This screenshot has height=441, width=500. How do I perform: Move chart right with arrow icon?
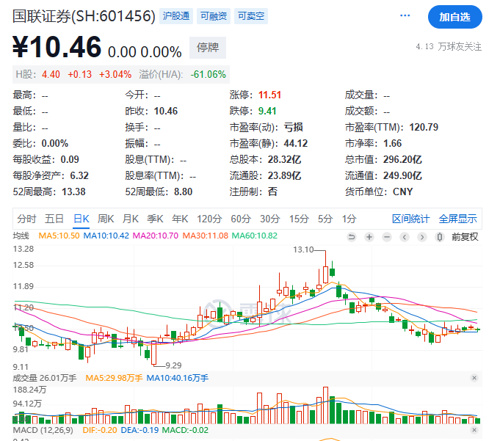point(422,237)
